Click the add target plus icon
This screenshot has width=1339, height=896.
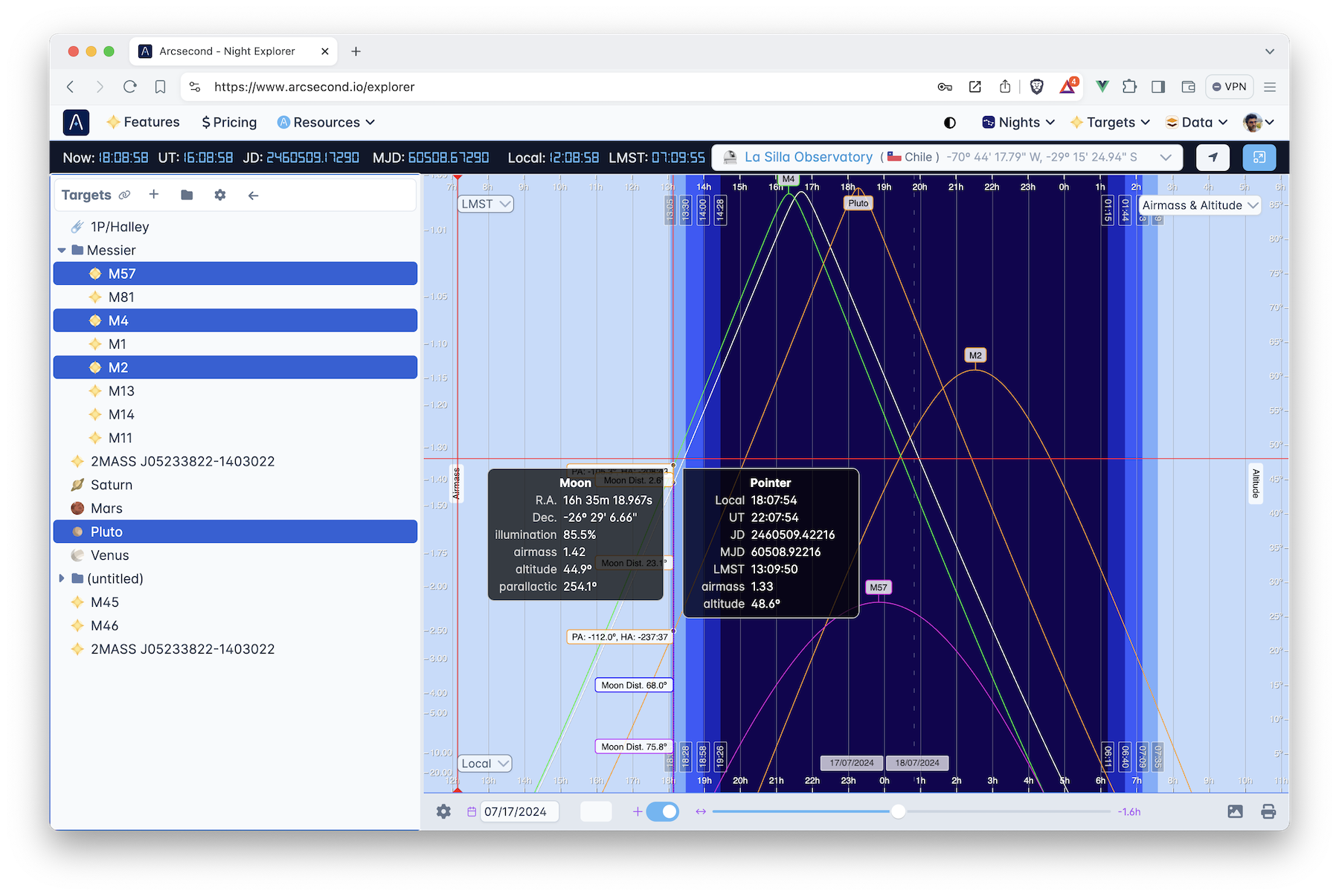[154, 195]
